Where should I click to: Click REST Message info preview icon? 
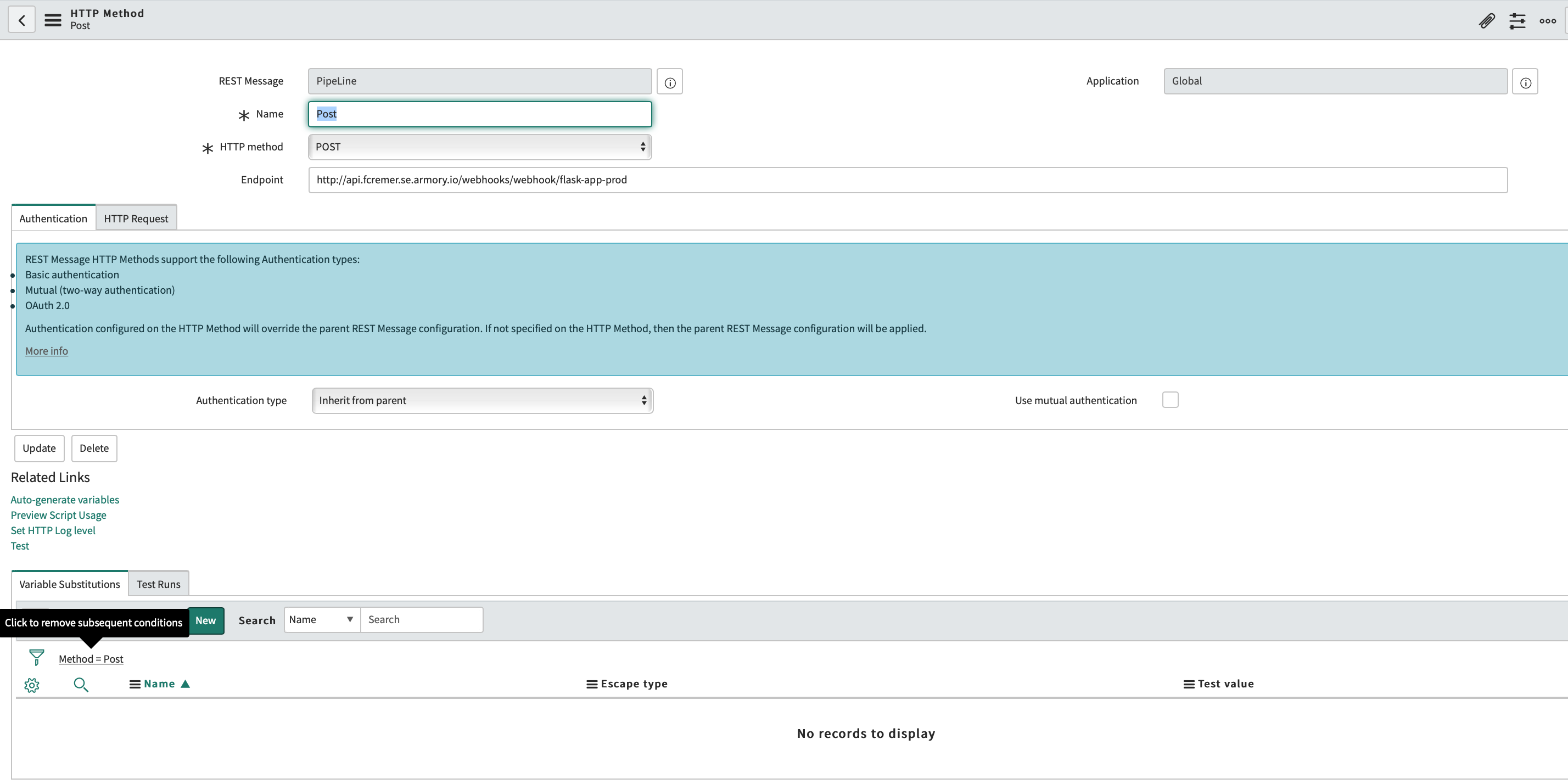[670, 82]
